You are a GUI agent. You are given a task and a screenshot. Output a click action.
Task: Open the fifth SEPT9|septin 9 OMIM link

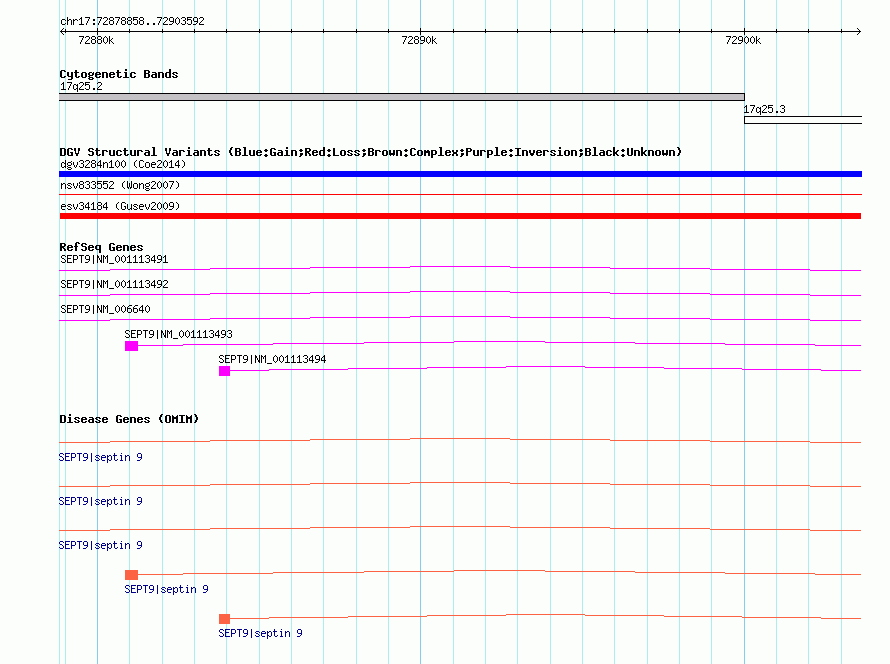click(260, 633)
